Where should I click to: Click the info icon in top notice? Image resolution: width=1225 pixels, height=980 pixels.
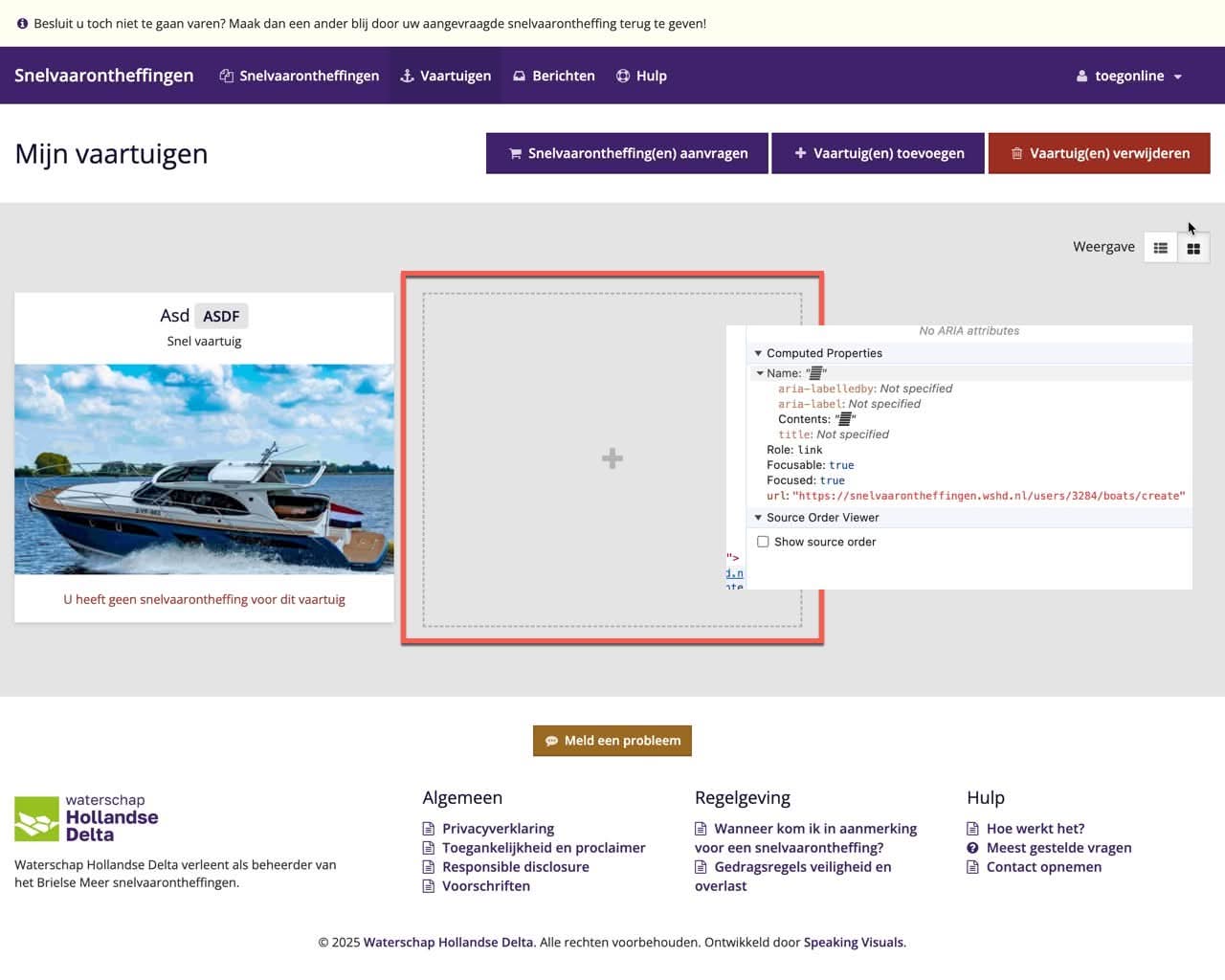22,24
